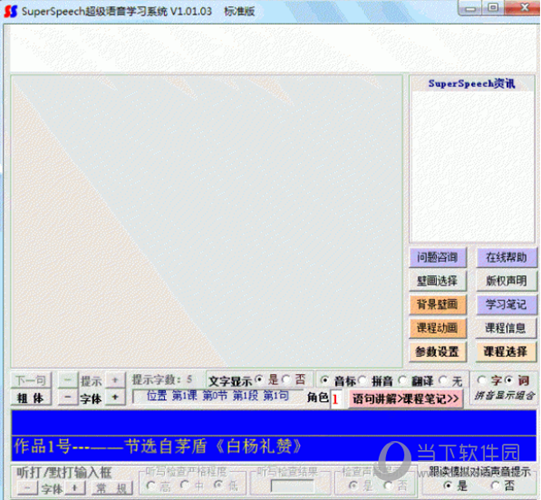The image size is (541, 500).
Task: Click the 常规 normal button
Action: pyautogui.click(x=112, y=488)
